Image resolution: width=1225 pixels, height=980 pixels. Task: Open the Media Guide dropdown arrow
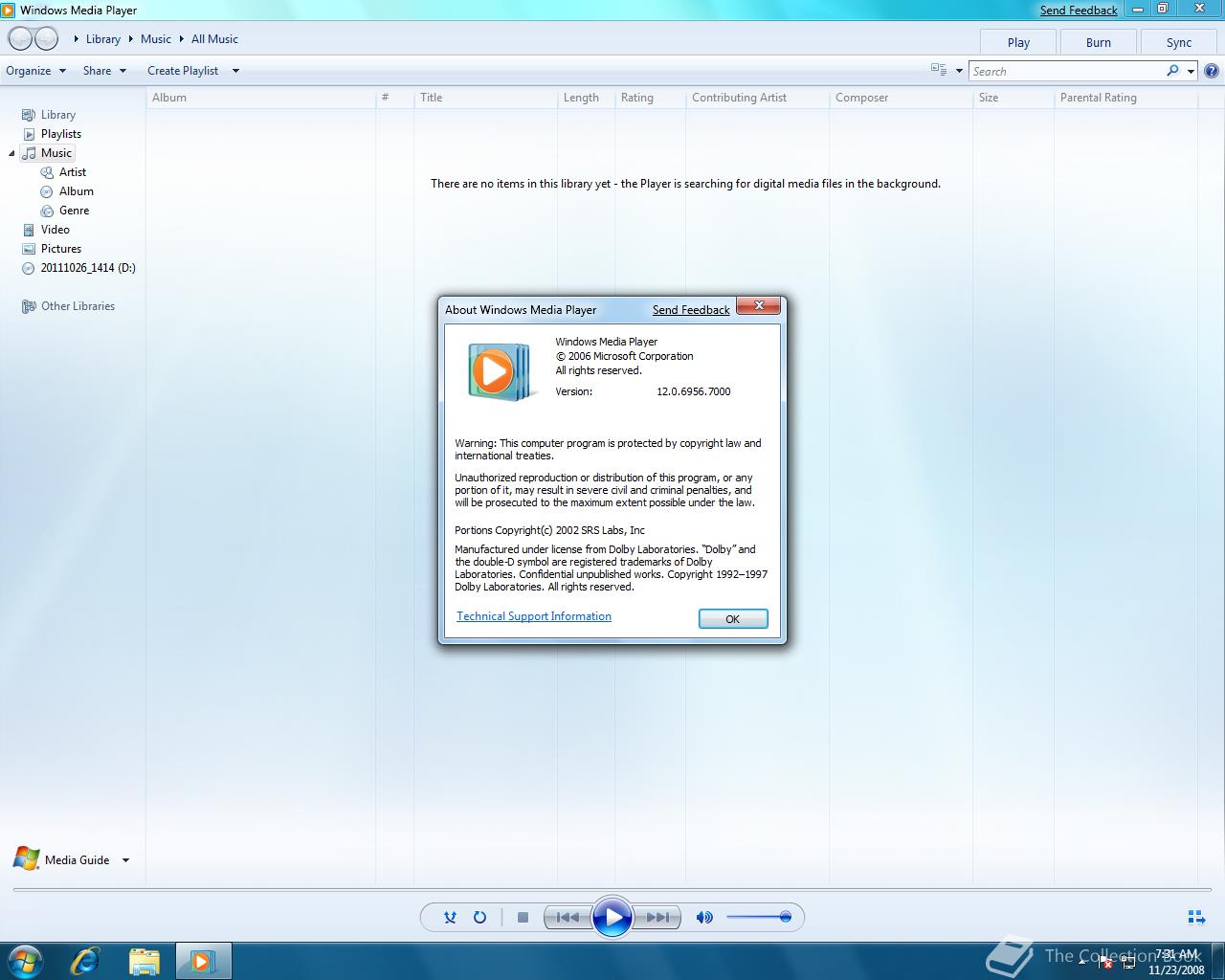click(x=125, y=860)
